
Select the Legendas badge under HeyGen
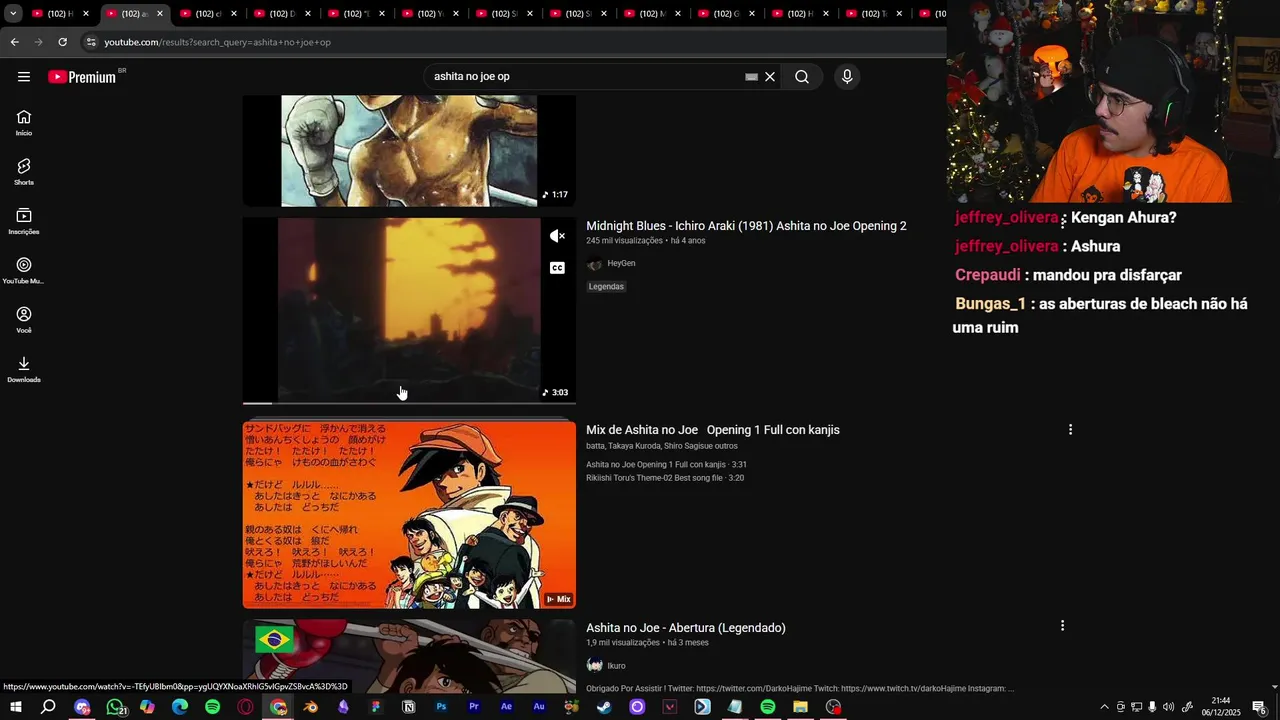tap(606, 287)
